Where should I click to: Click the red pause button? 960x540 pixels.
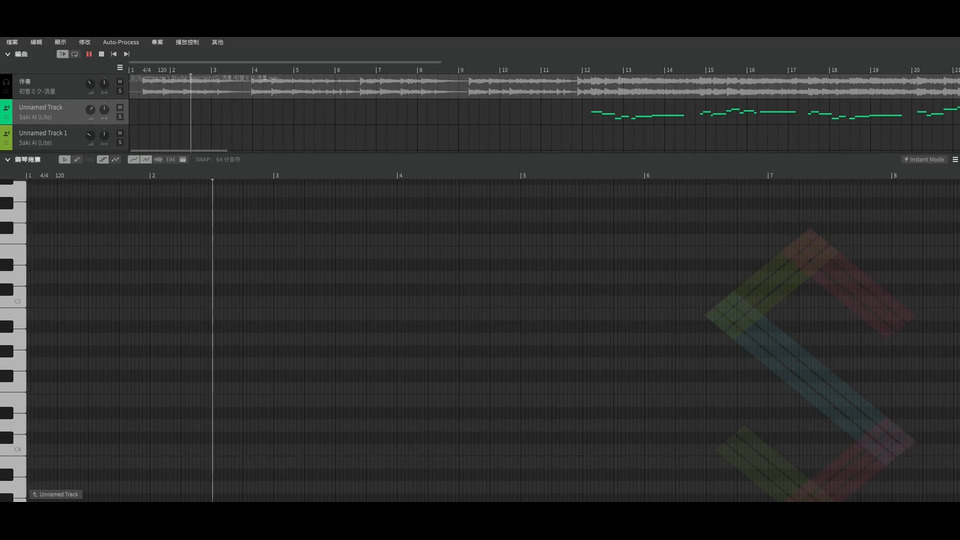[x=89, y=54]
